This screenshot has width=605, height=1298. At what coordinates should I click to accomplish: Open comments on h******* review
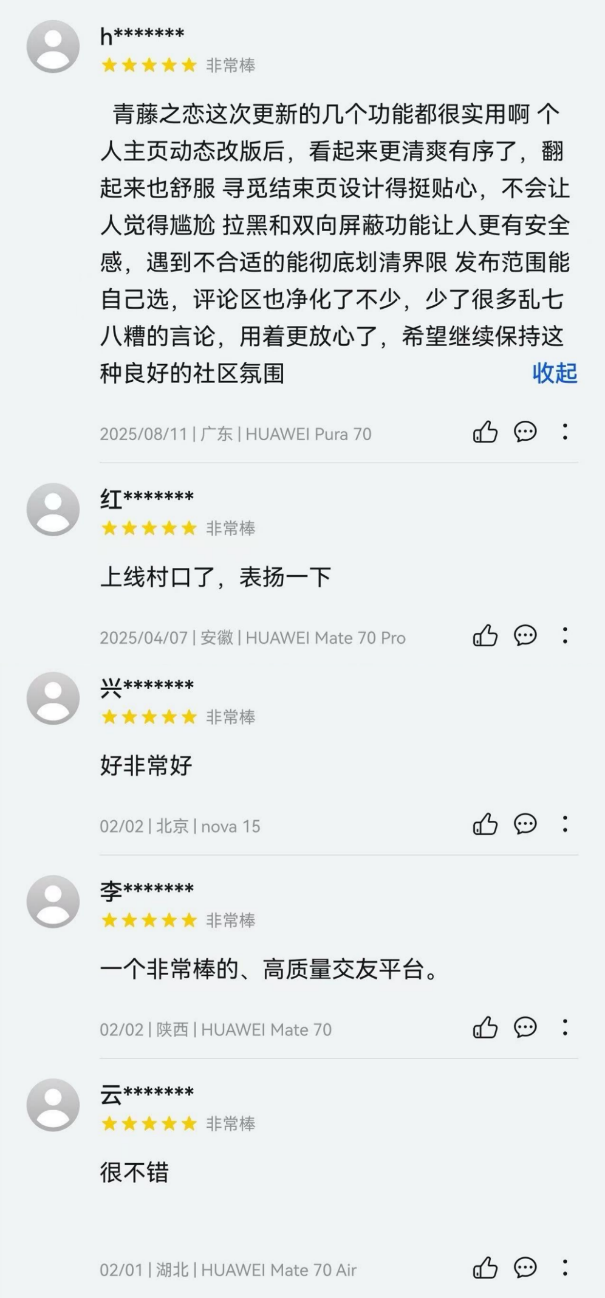point(525,432)
